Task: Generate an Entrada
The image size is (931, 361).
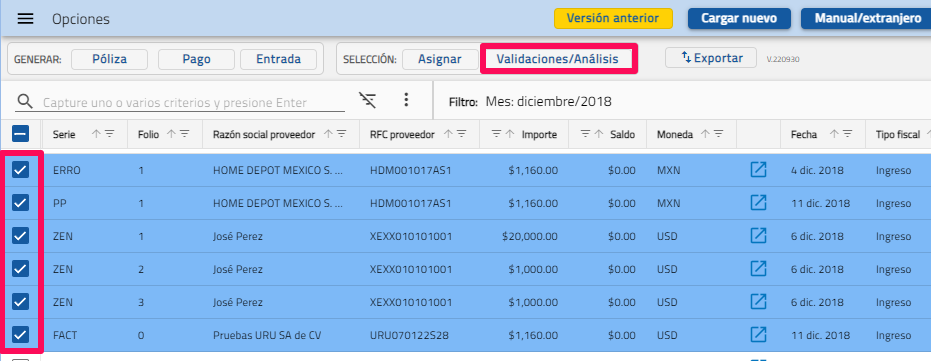Action: [278, 59]
